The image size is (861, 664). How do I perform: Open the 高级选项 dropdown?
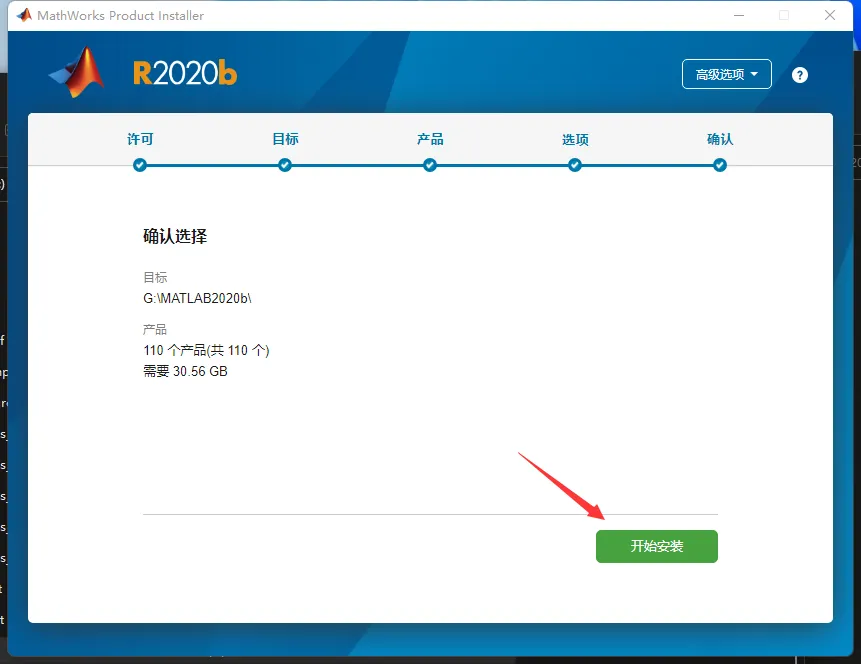click(726, 74)
